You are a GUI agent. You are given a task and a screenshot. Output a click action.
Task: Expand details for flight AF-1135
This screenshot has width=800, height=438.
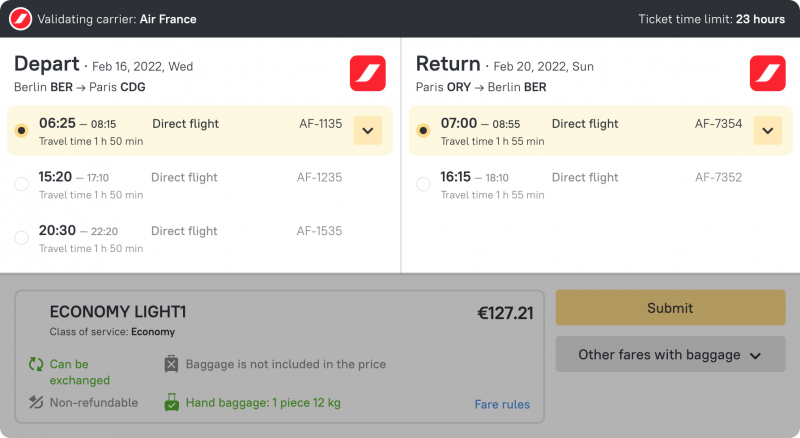[x=367, y=130]
